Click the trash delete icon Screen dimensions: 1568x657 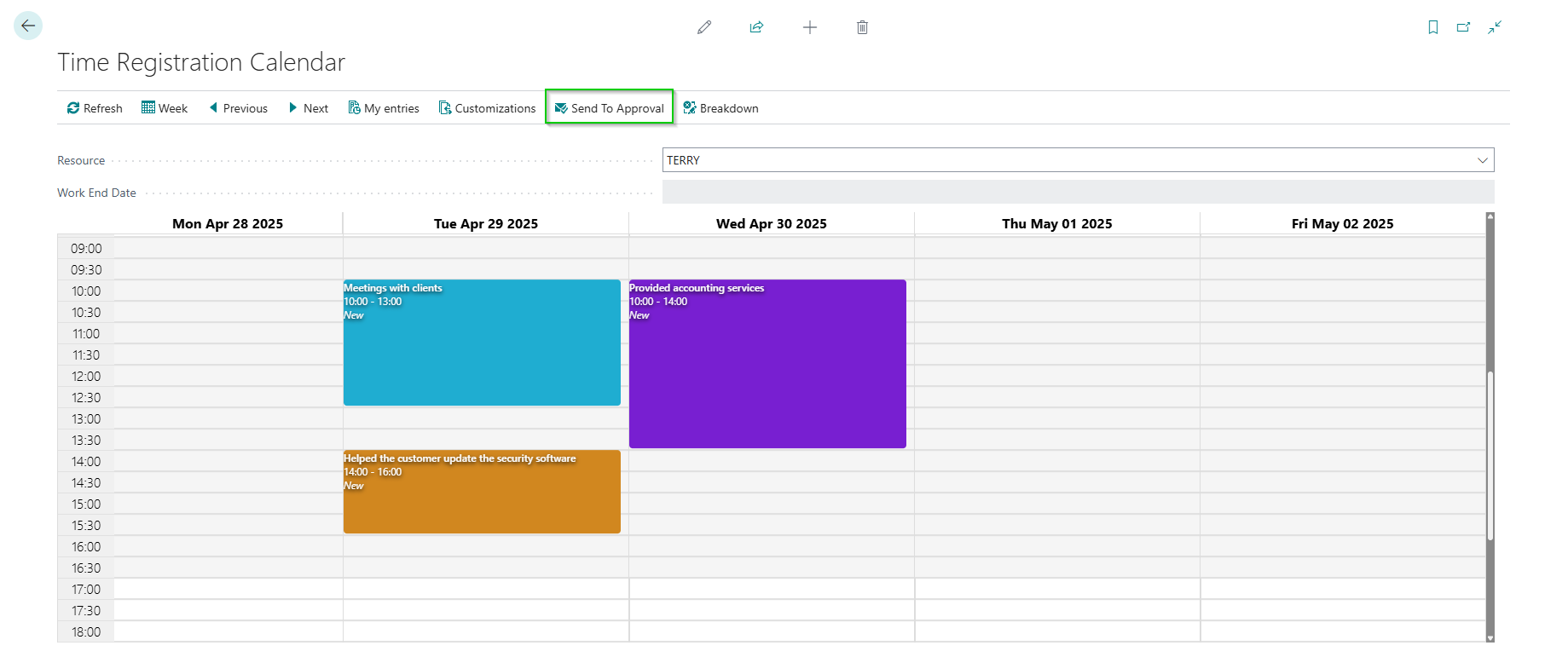coord(862,27)
